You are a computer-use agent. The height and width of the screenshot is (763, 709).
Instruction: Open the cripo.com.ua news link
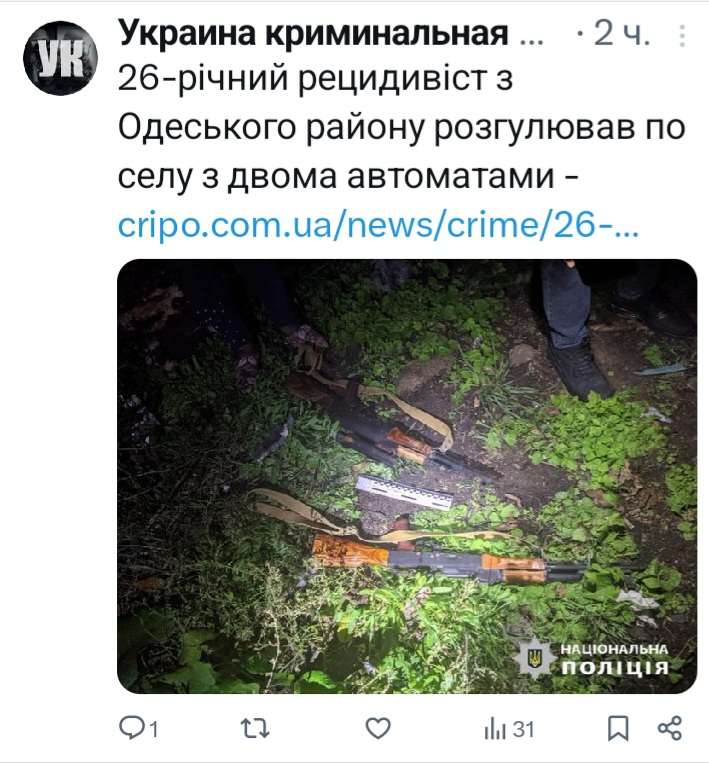click(x=378, y=225)
